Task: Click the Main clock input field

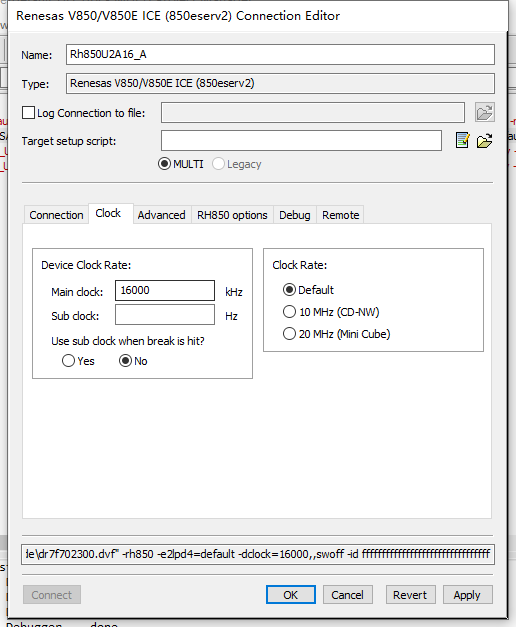Action: (165, 290)
